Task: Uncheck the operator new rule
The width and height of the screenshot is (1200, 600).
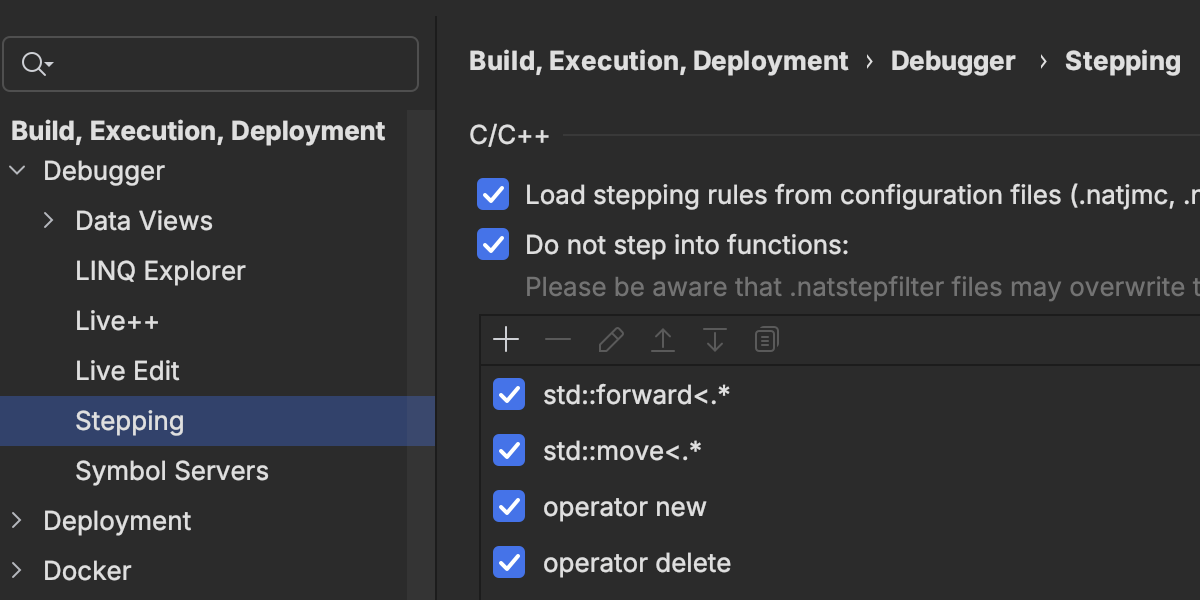Action: tap(509, 507)
